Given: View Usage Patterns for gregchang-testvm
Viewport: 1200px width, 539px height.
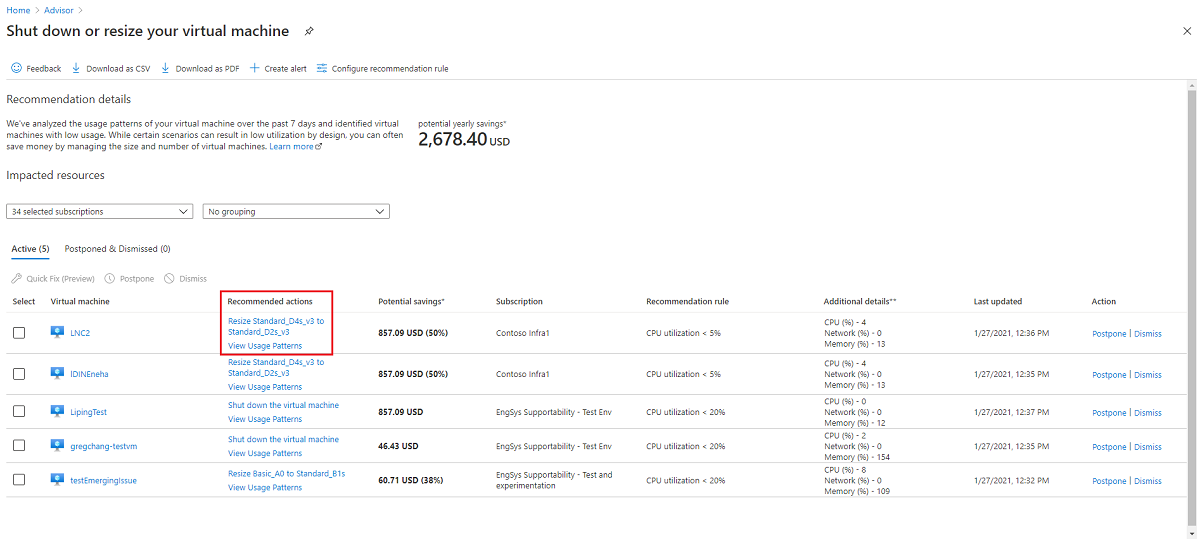Looking at the screenshot, I should [265, 453].
